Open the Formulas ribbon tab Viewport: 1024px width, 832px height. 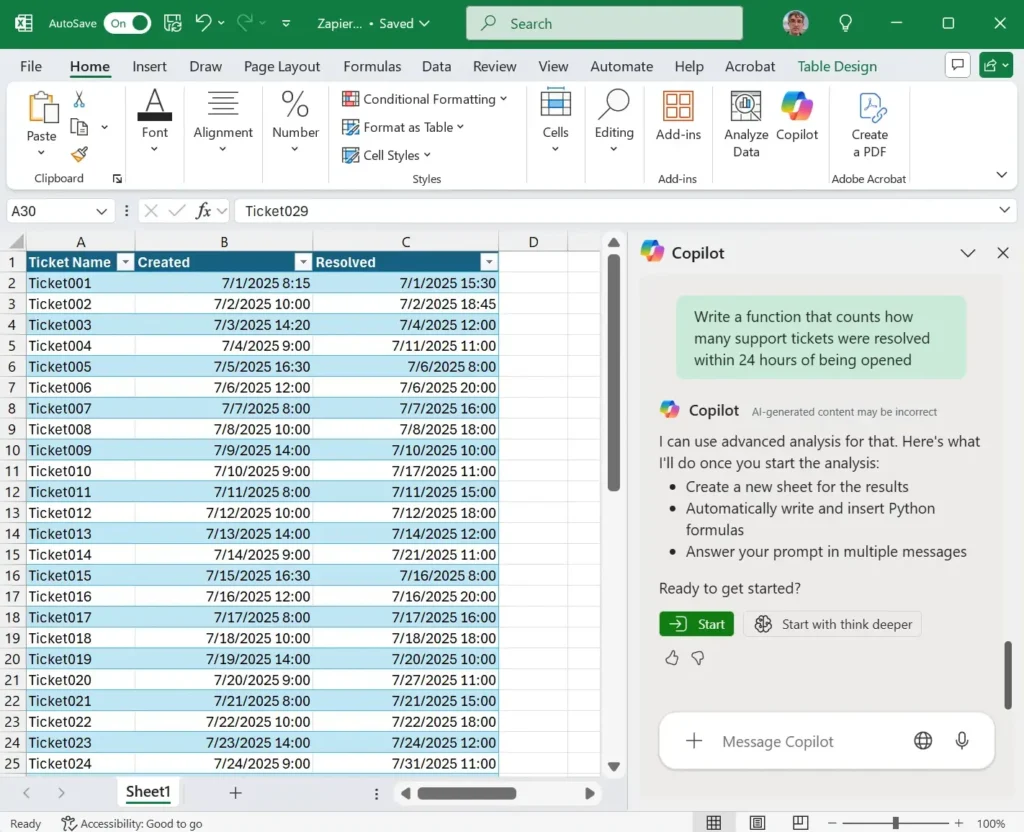coord(372,66)
